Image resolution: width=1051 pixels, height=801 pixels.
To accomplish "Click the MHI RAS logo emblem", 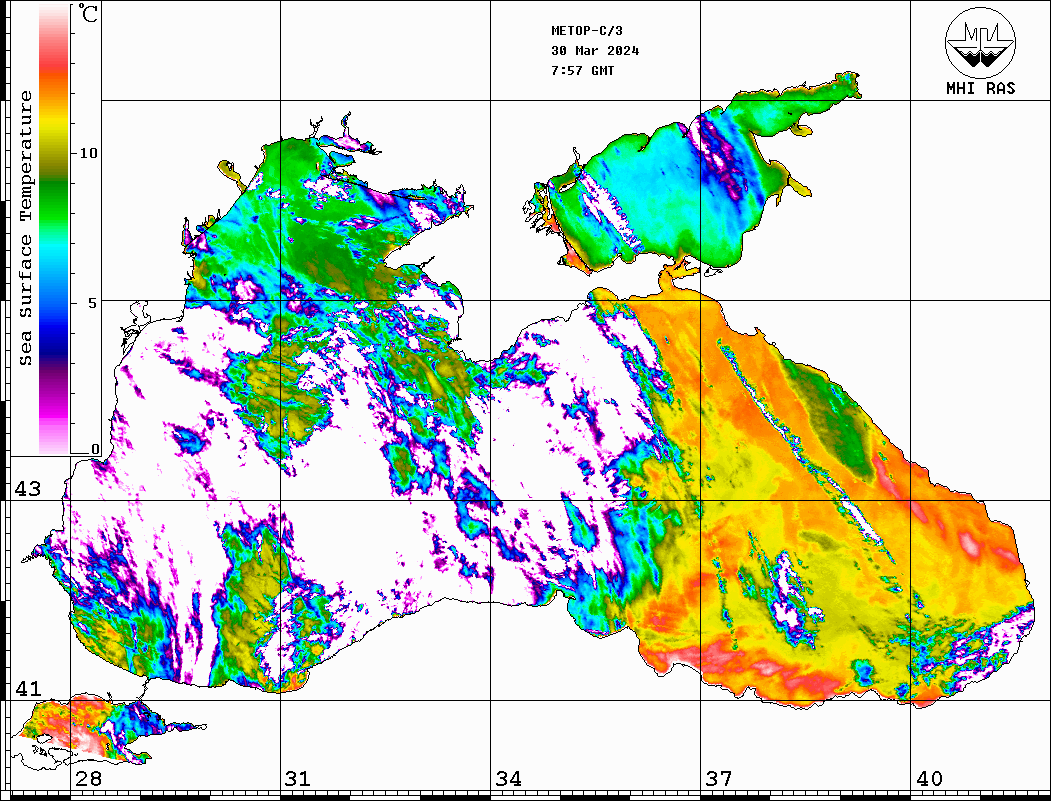I will (981, 42).
